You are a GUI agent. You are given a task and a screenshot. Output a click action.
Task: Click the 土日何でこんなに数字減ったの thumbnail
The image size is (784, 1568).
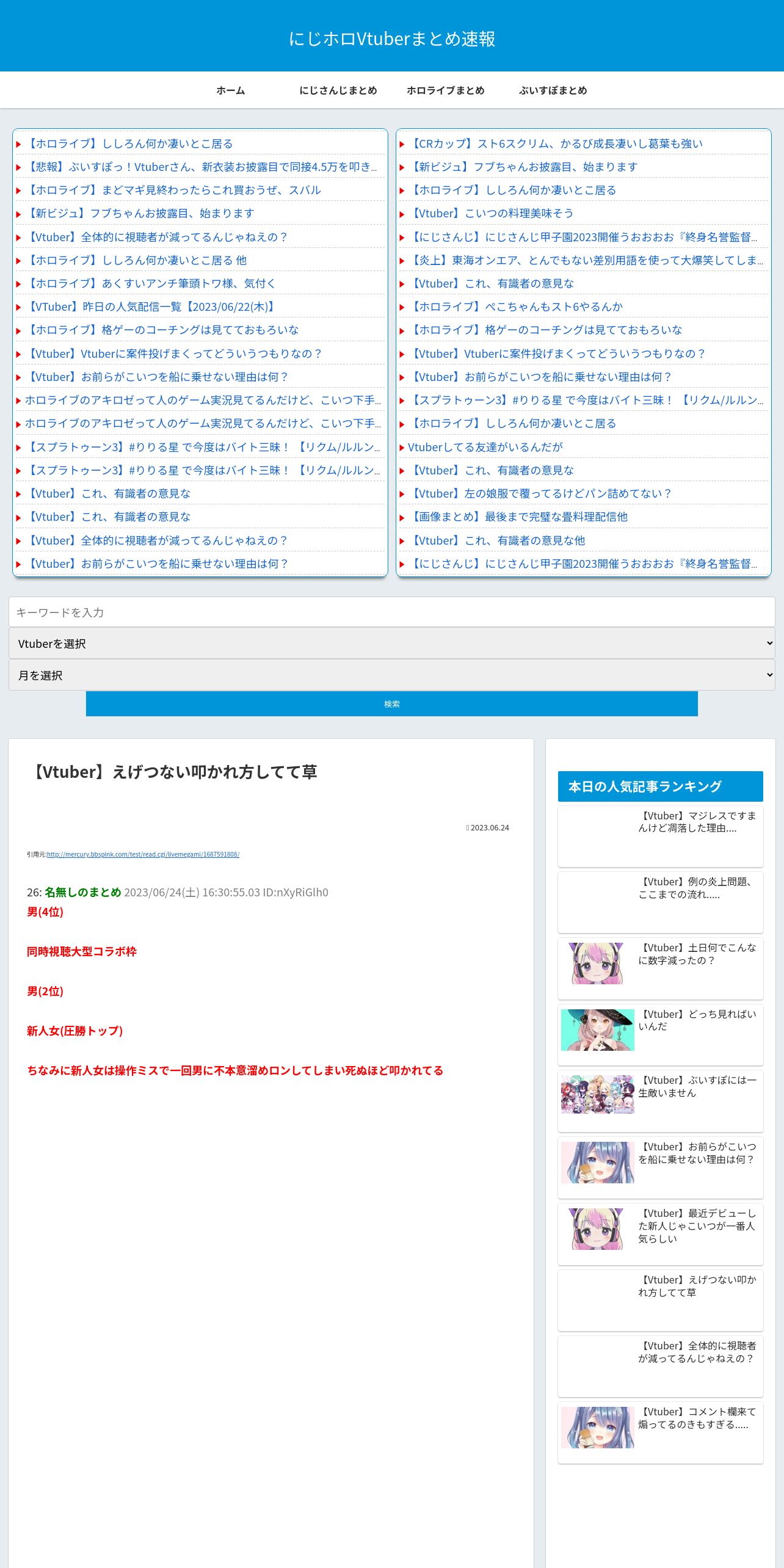pos(597,964)
